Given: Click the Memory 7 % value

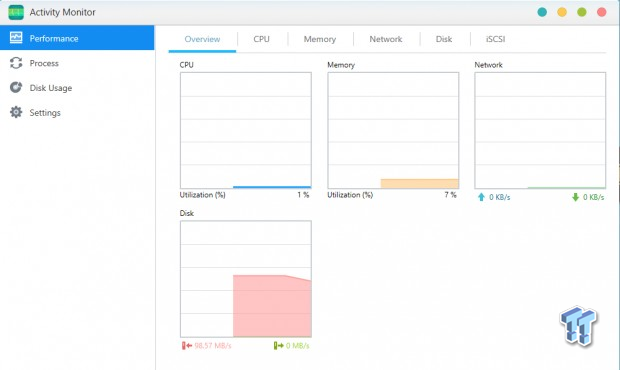Looking at the screenshot, I should pyautogui.click(x=450, y=195).
